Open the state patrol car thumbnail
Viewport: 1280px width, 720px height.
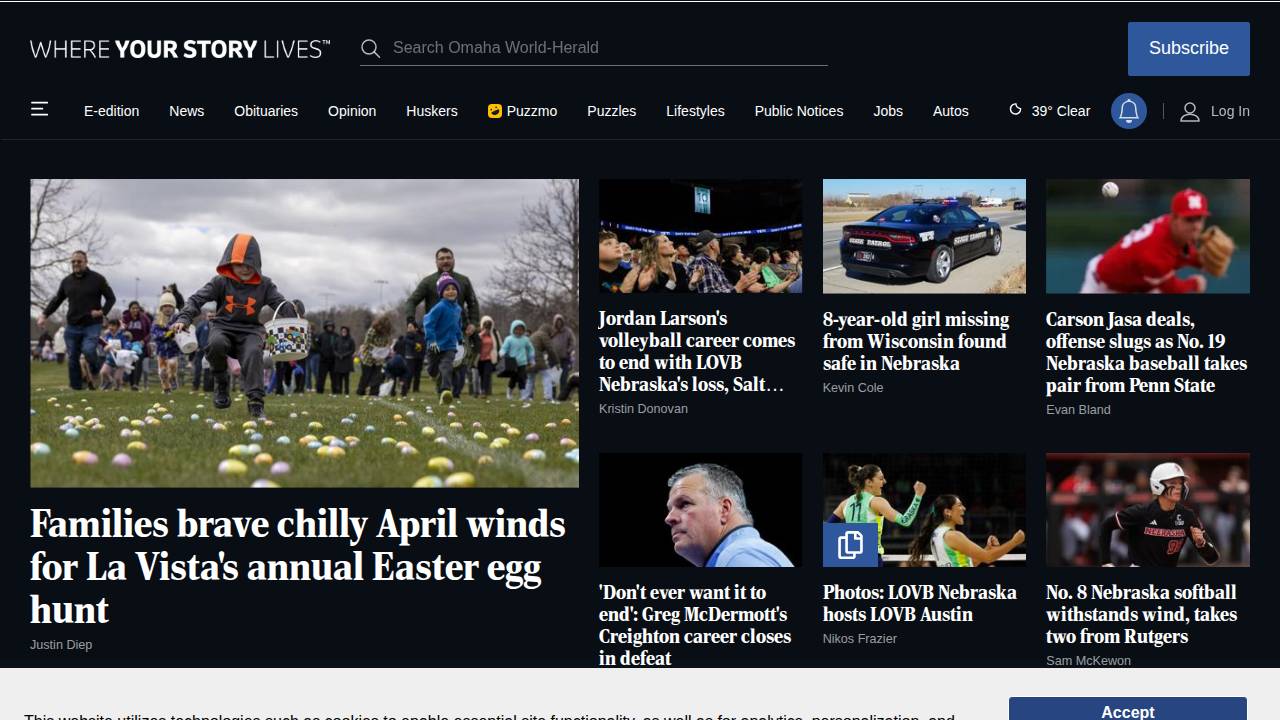924,236
